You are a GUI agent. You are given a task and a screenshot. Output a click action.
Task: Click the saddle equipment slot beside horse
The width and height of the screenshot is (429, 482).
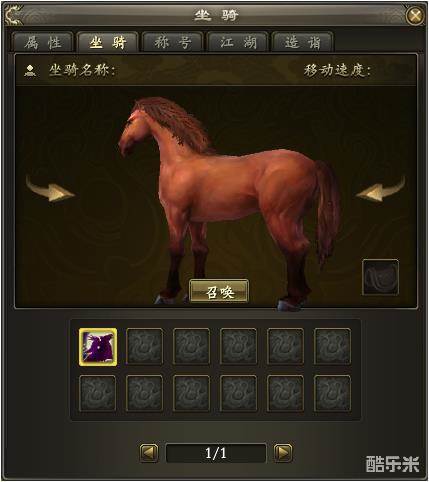(x=380, y=277)
